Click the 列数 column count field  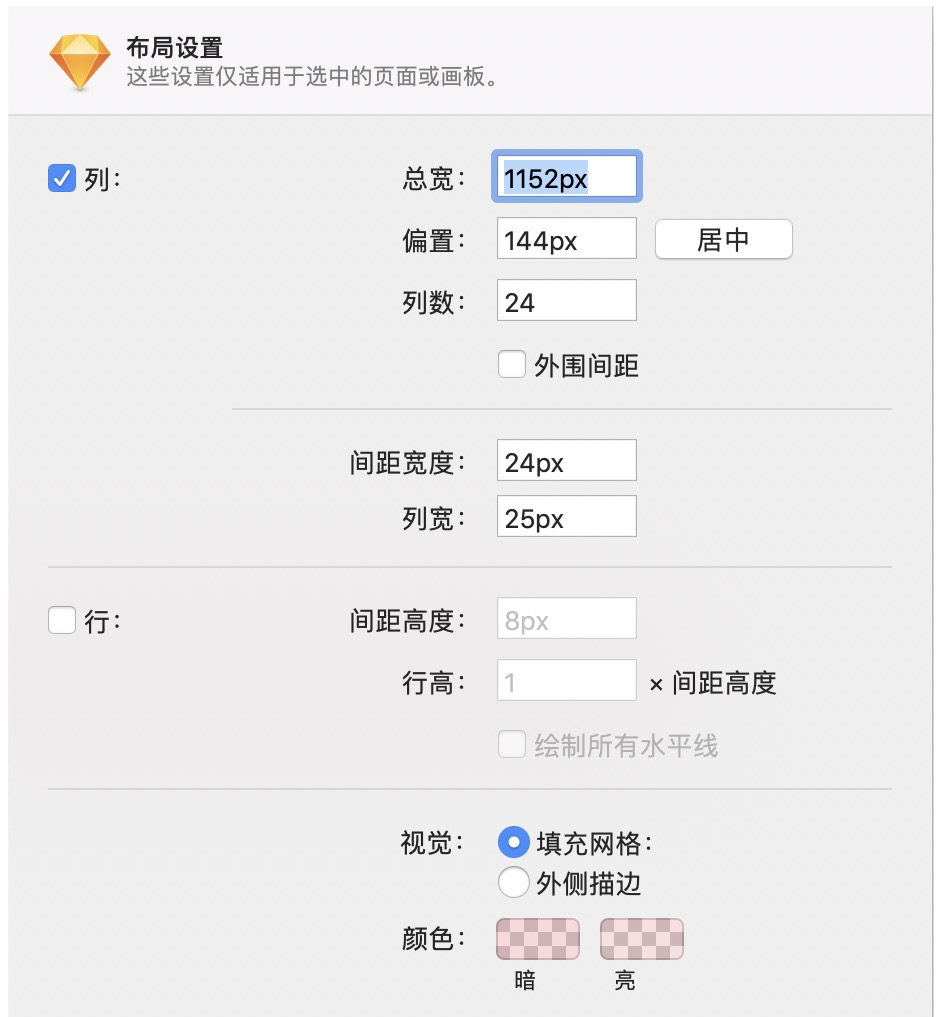pos(567,300)
